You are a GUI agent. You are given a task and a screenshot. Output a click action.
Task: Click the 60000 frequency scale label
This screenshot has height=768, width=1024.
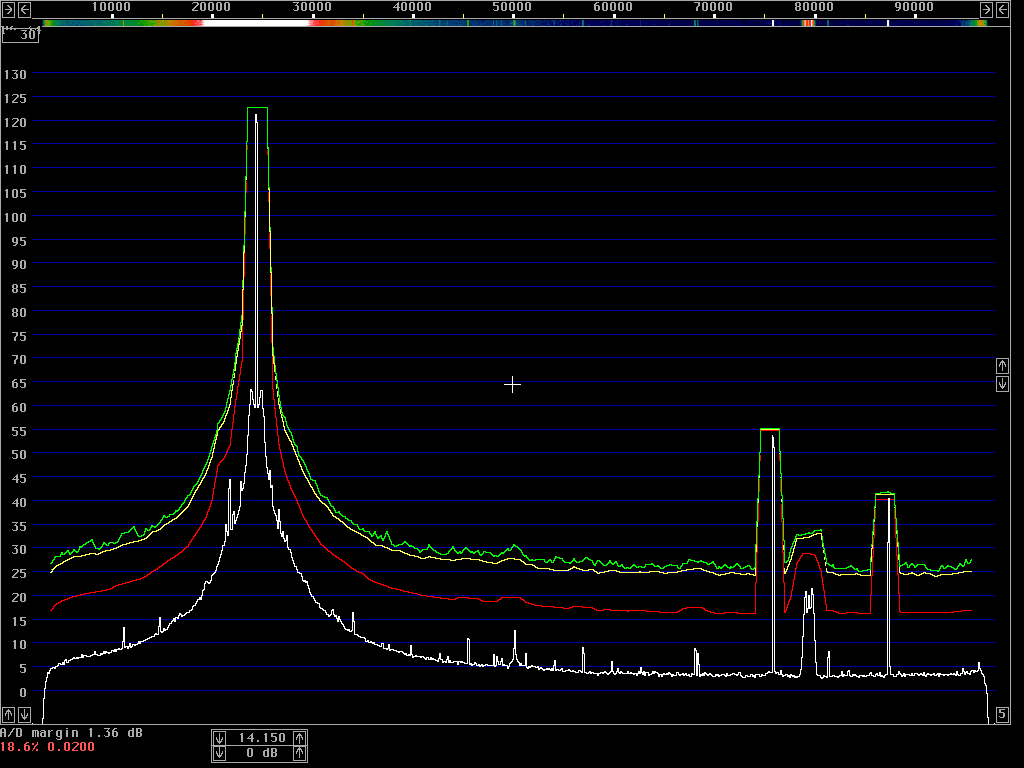[613, 7]
